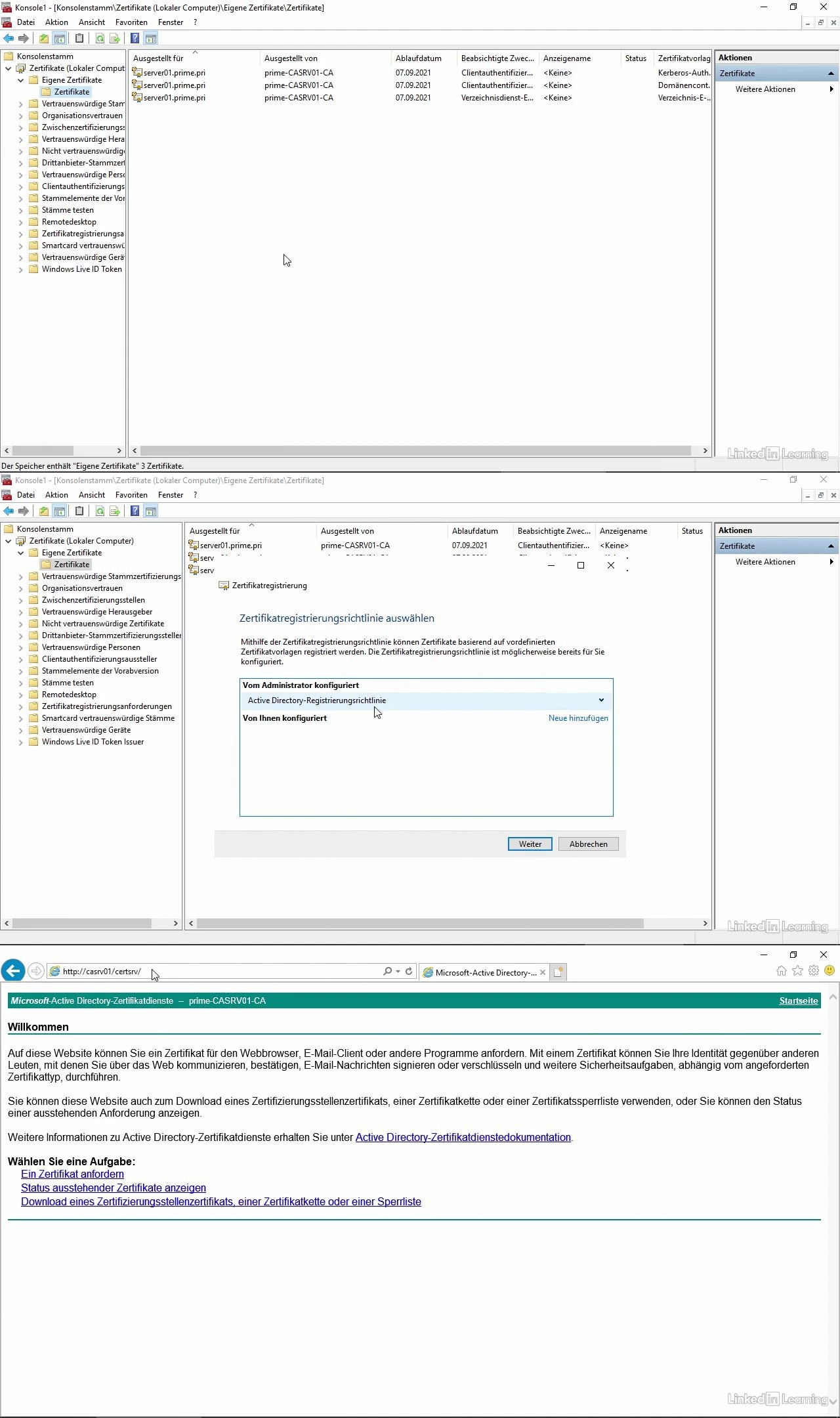This screenshot has height=1418, width=840.
Task: Click the smiley feedback icon in the browser
Action: pos(829,971)
